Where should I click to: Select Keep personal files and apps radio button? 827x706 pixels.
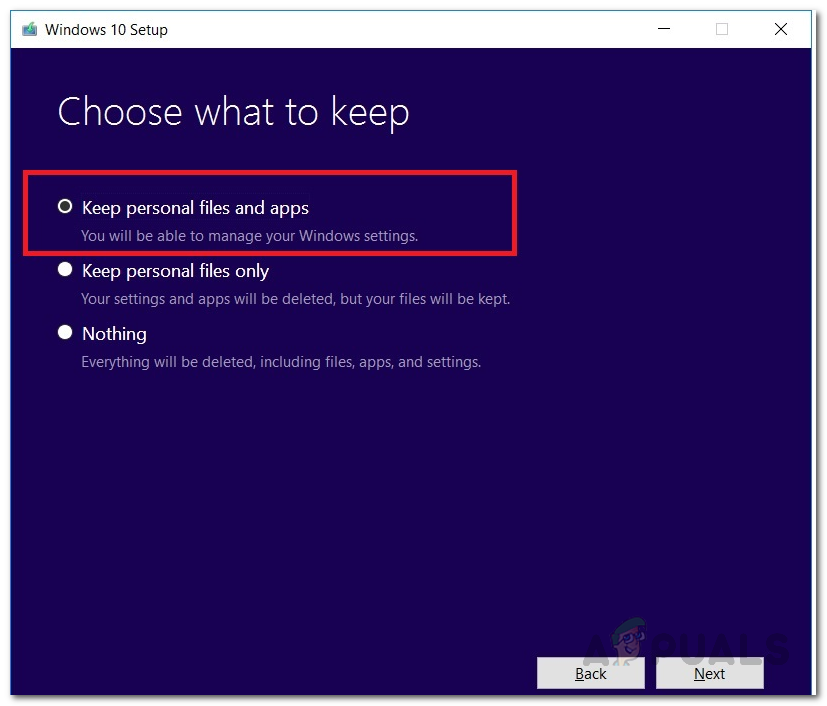65,207
